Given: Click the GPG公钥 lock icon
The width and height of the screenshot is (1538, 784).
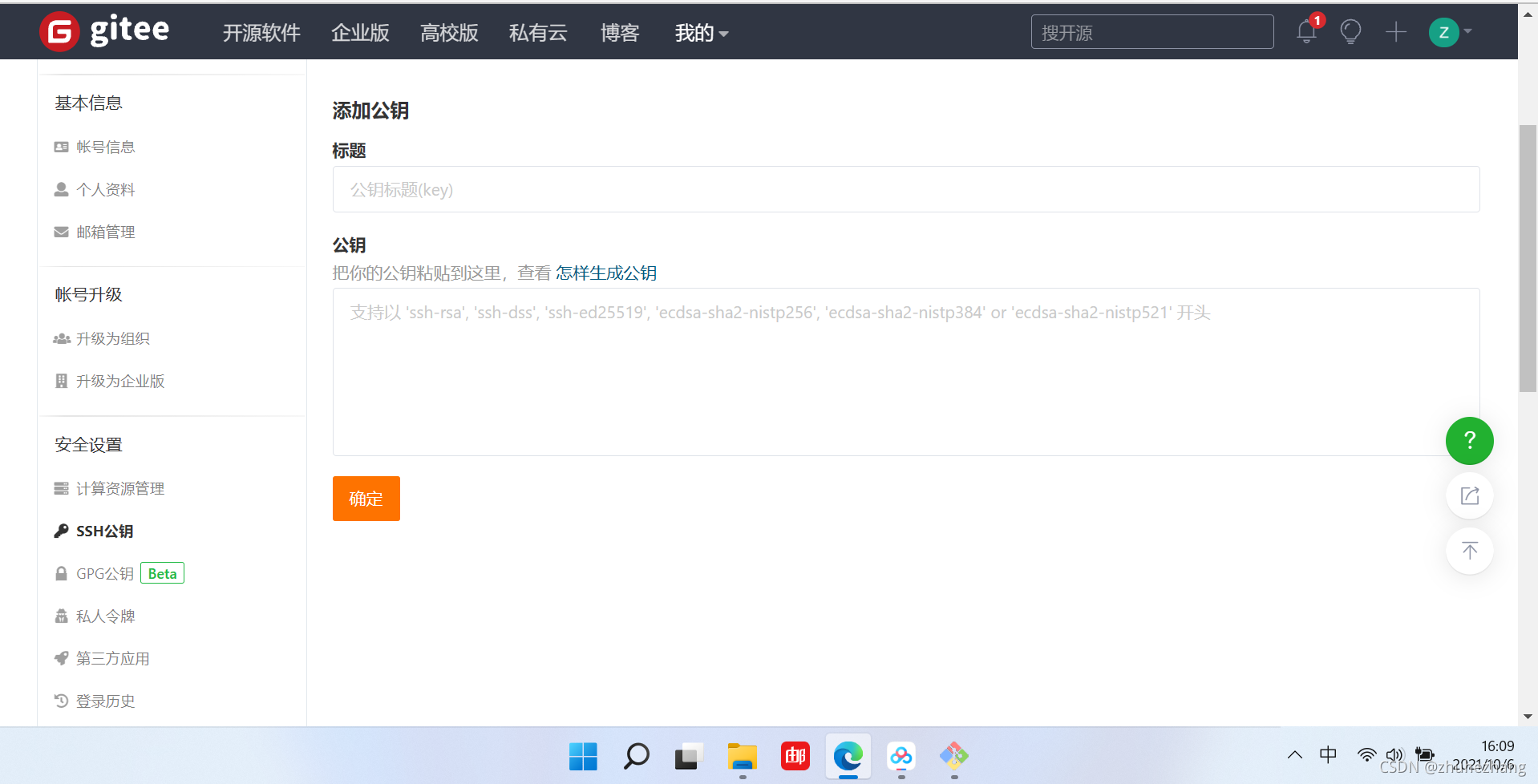Looking at the screenshot, I should click(61, 572).
